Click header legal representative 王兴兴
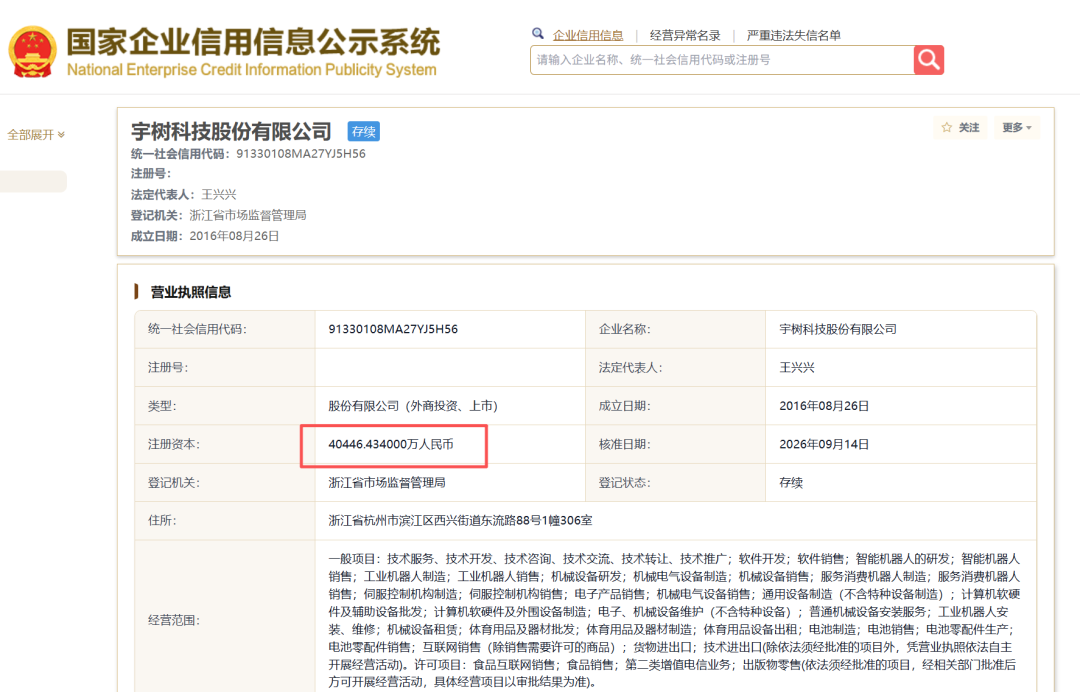 click(x=218, y=195)
